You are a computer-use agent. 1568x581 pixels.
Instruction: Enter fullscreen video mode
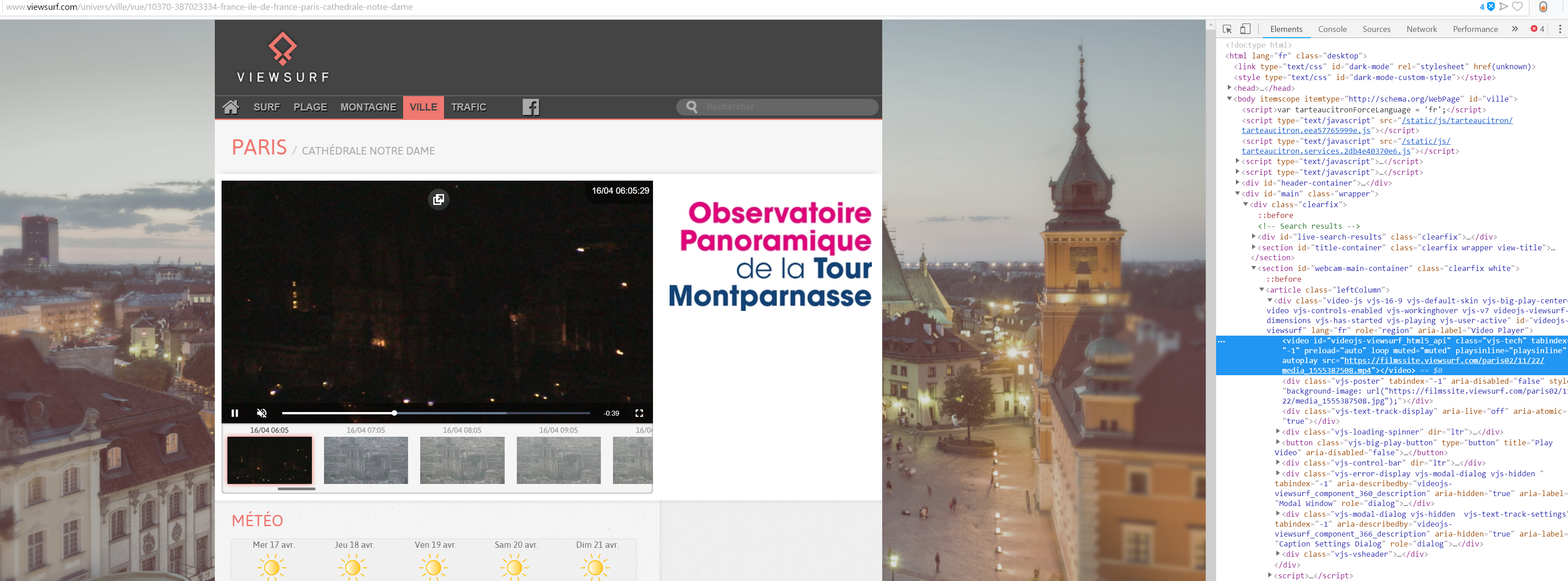click(639, 413)
